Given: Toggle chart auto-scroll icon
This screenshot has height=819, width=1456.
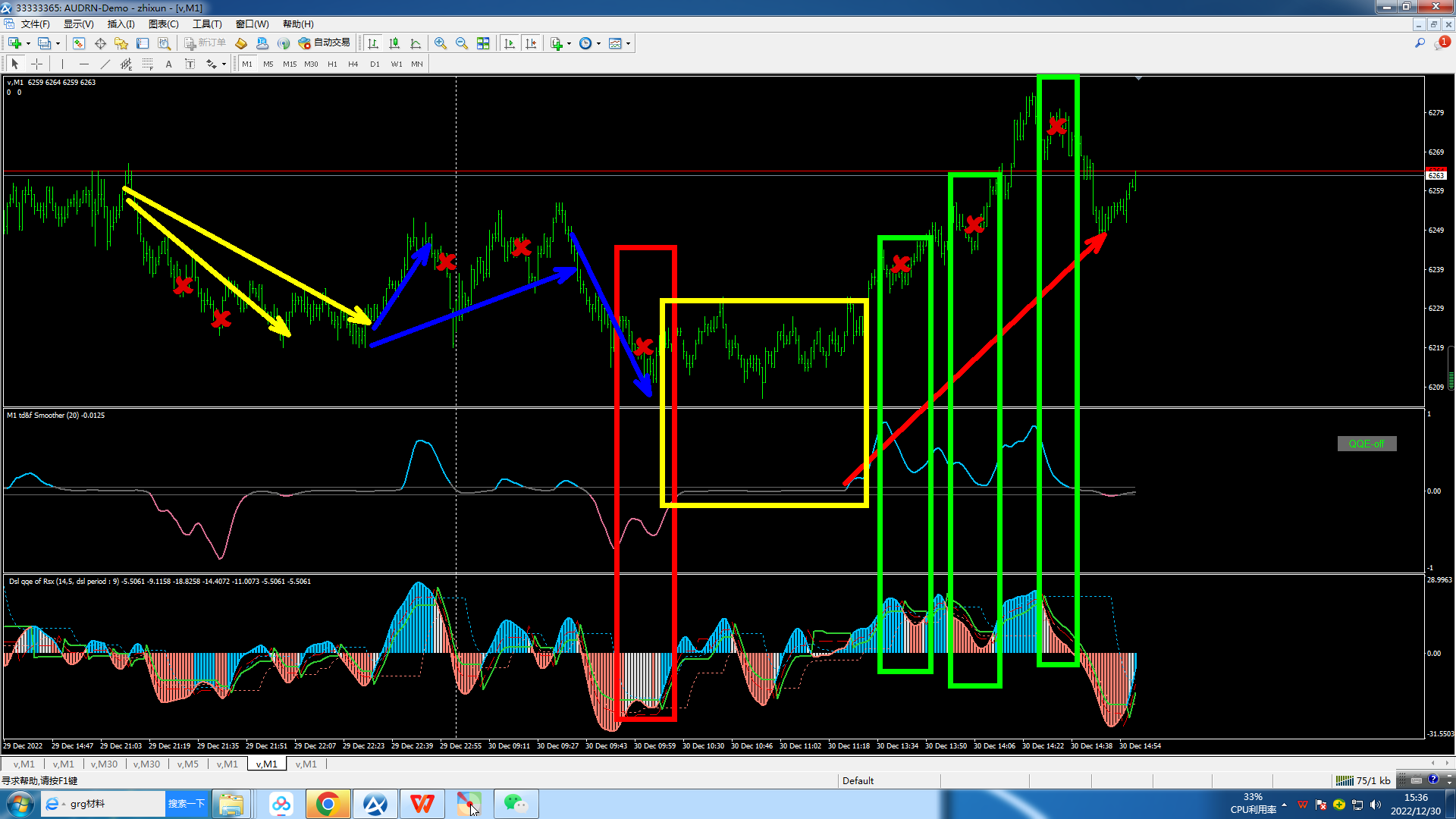Looking at the screenshot, I should (509, 43).
